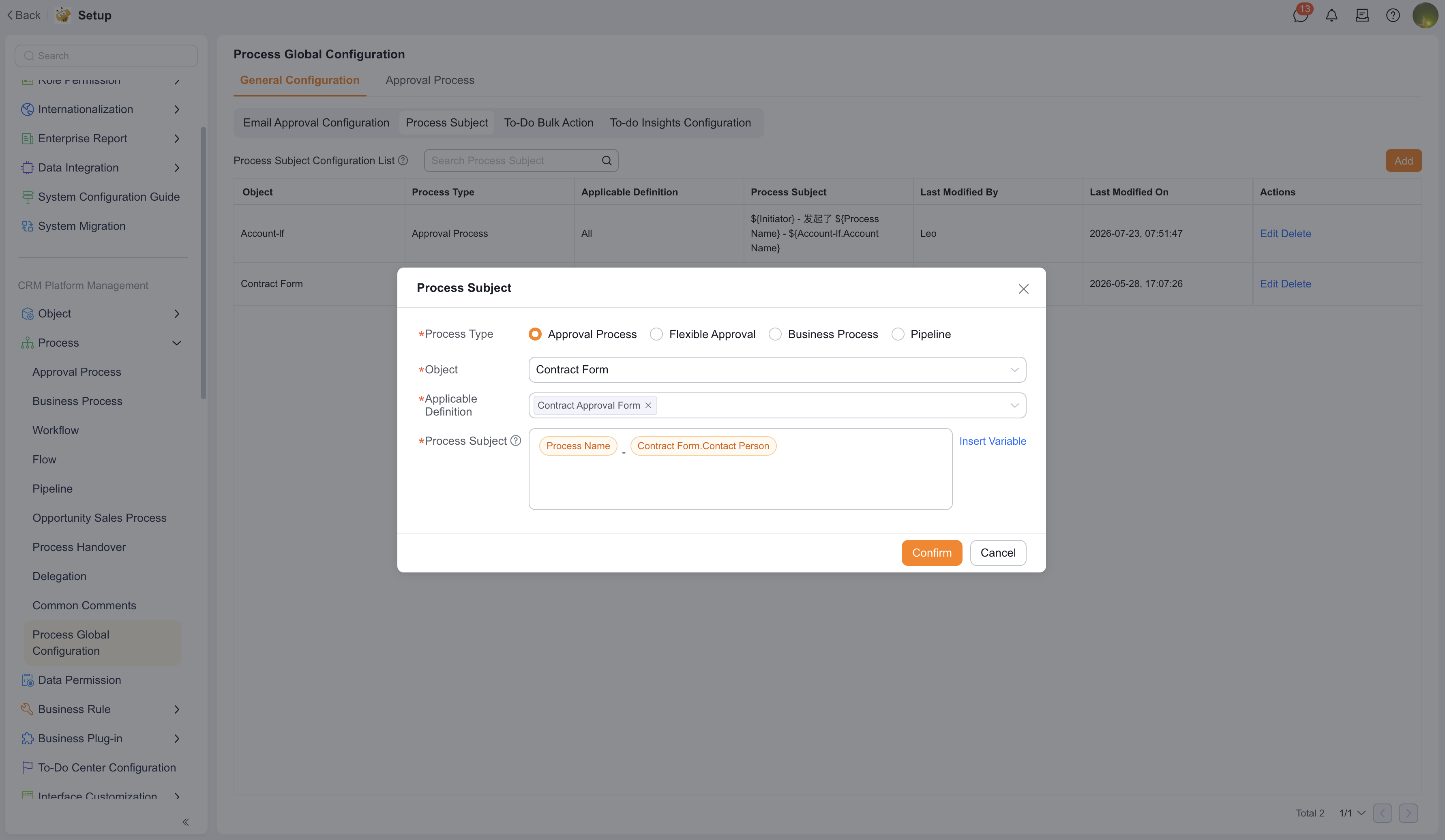Click the Data Integration icon in the sidebar

click(27, 167)
